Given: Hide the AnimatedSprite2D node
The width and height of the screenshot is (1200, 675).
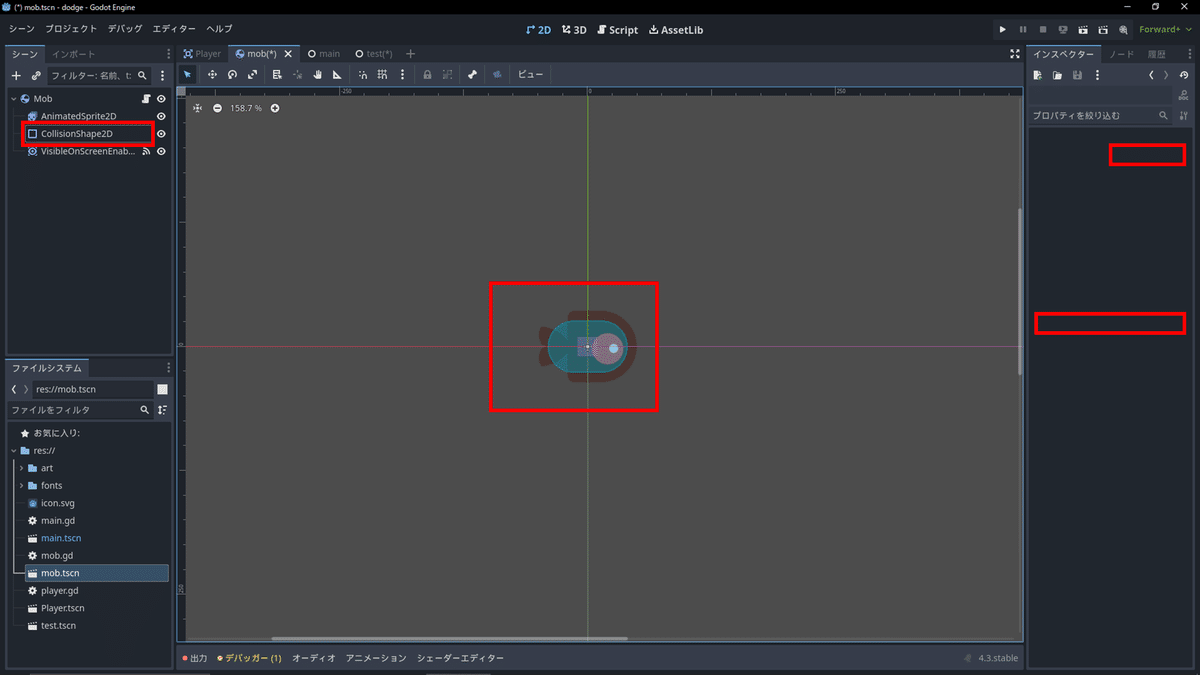Looking at the screenshot, I should click(x=160, y=116).
